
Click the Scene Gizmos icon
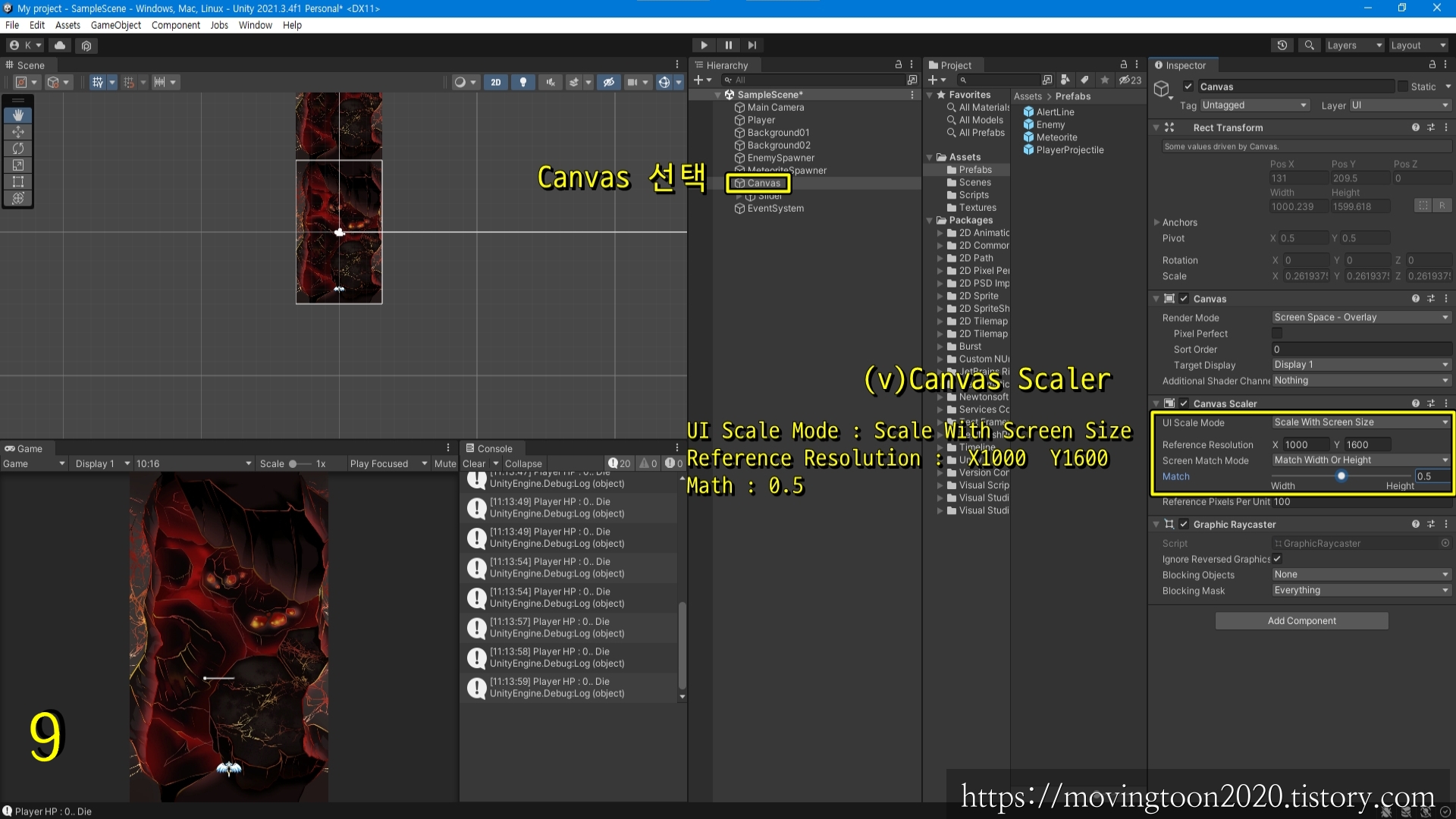[x=664, y=82]
